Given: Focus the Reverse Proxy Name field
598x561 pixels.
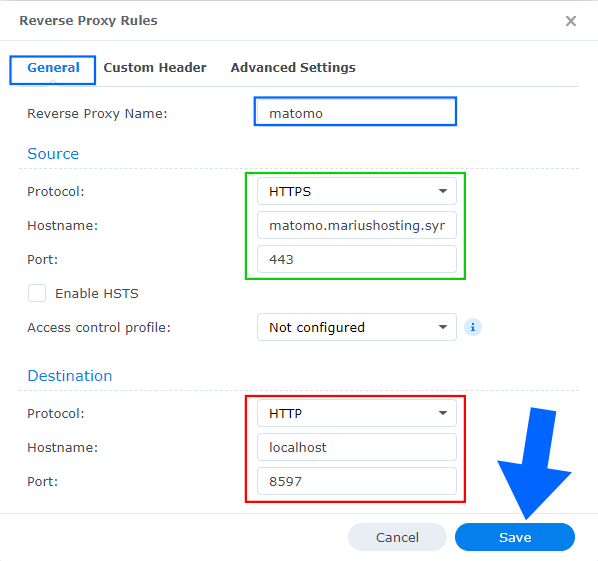Looking at the screenshot, I should tap(355, 113).
